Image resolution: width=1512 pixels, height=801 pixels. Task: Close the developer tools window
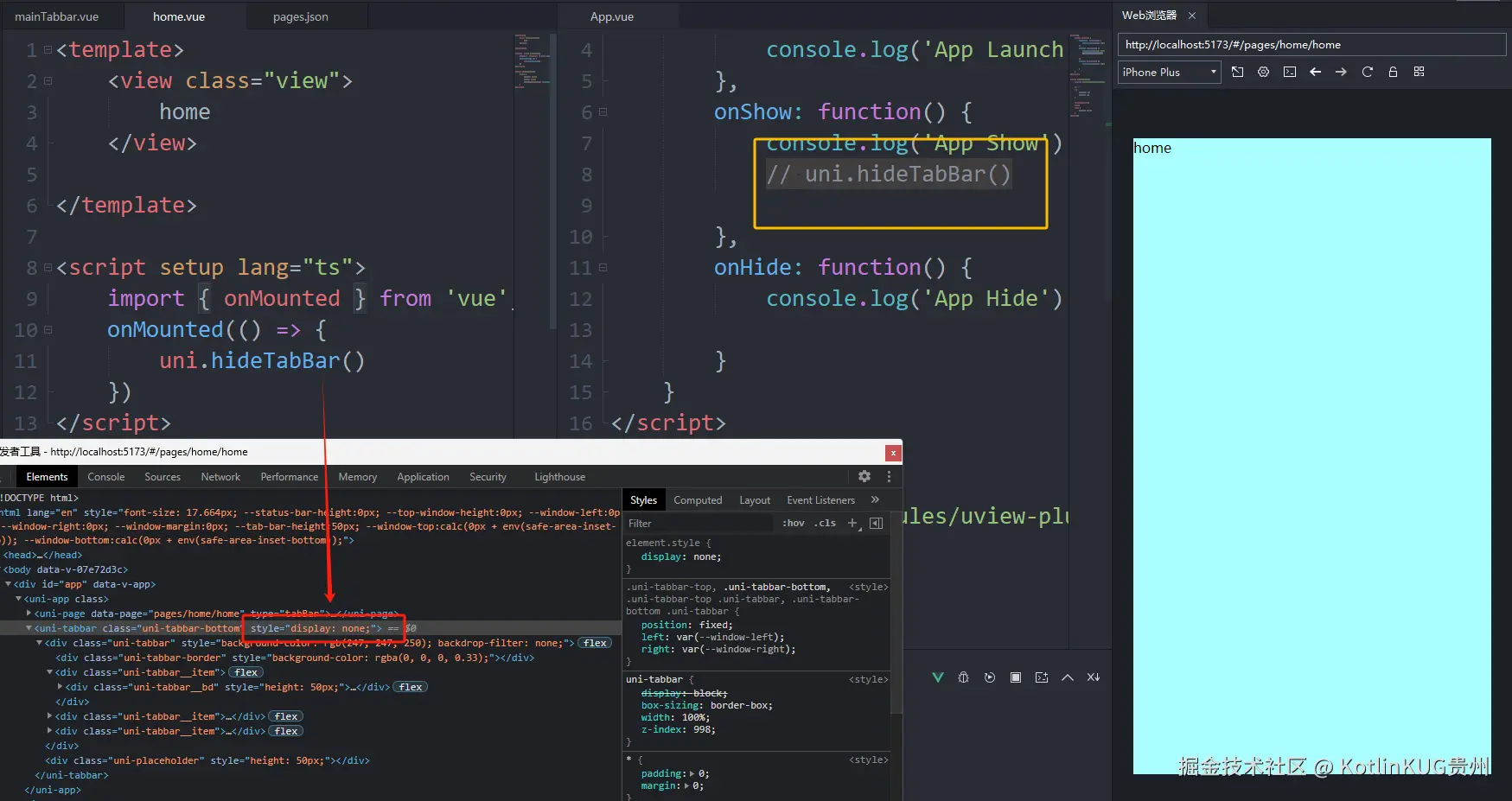click(893, 452)
